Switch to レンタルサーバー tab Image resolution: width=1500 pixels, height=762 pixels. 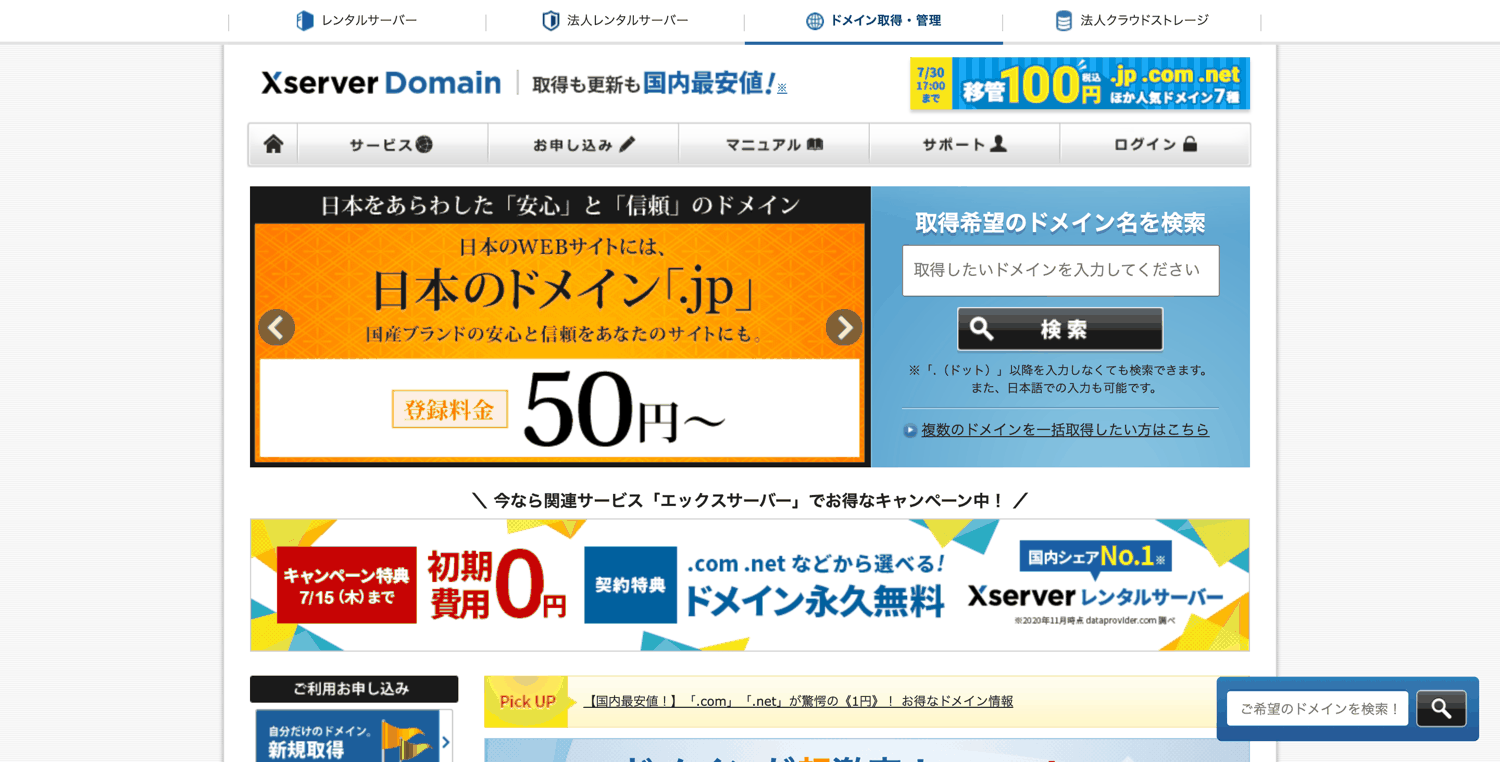pyautogui.click(x=357, y=21)
